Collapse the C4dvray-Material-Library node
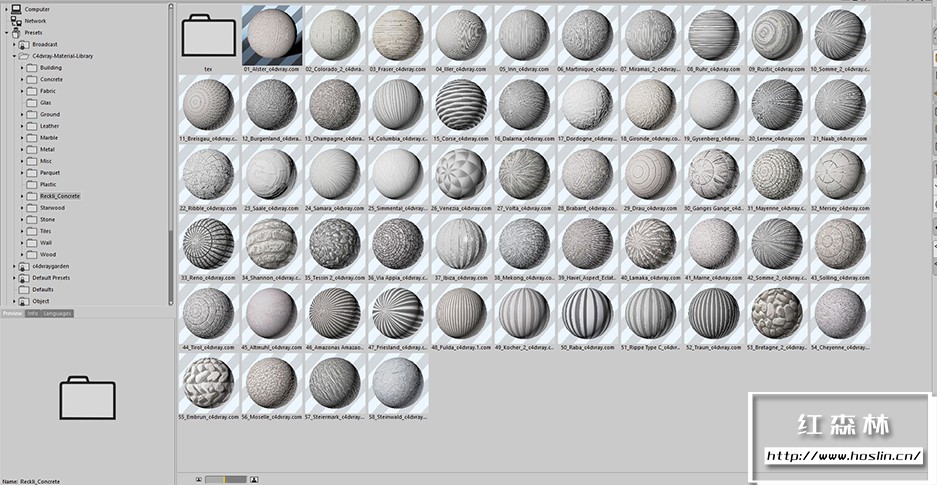This screenshot has width=937, height=485. 14,56
